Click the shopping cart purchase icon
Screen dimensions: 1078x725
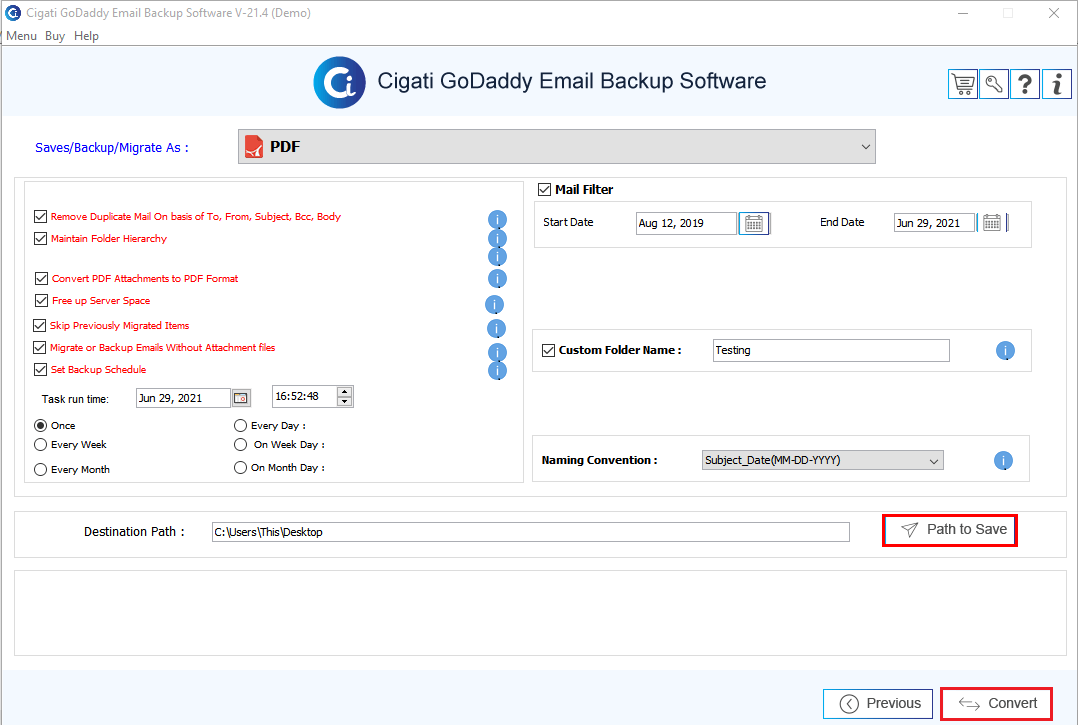pyautogui.click(x=962, y=85)
